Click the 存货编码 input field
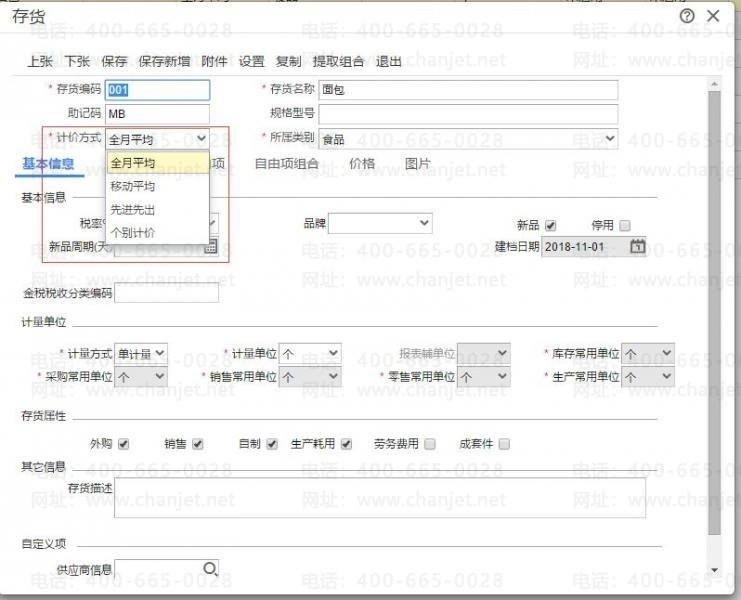The width and height of the screenshot is (741, 600). point(157,90)
